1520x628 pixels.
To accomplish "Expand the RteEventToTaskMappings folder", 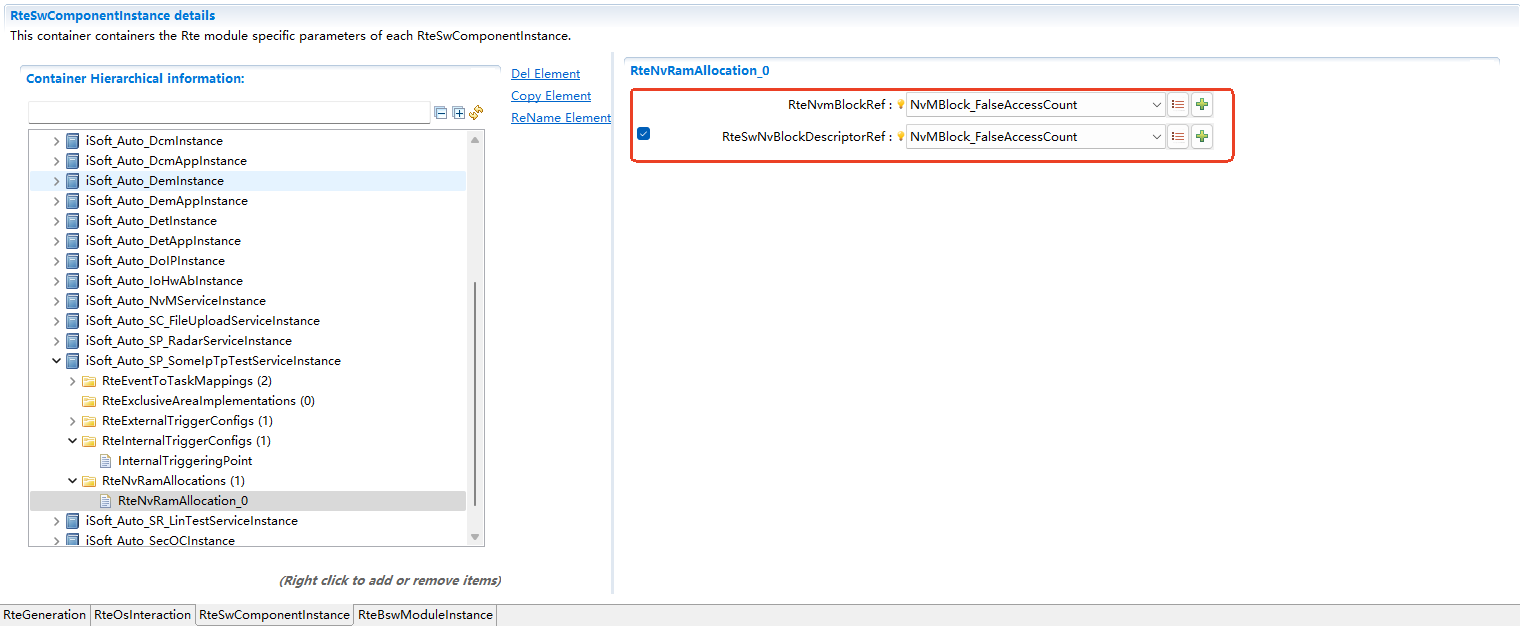I will pyautogui.click(x=73, y=381).
